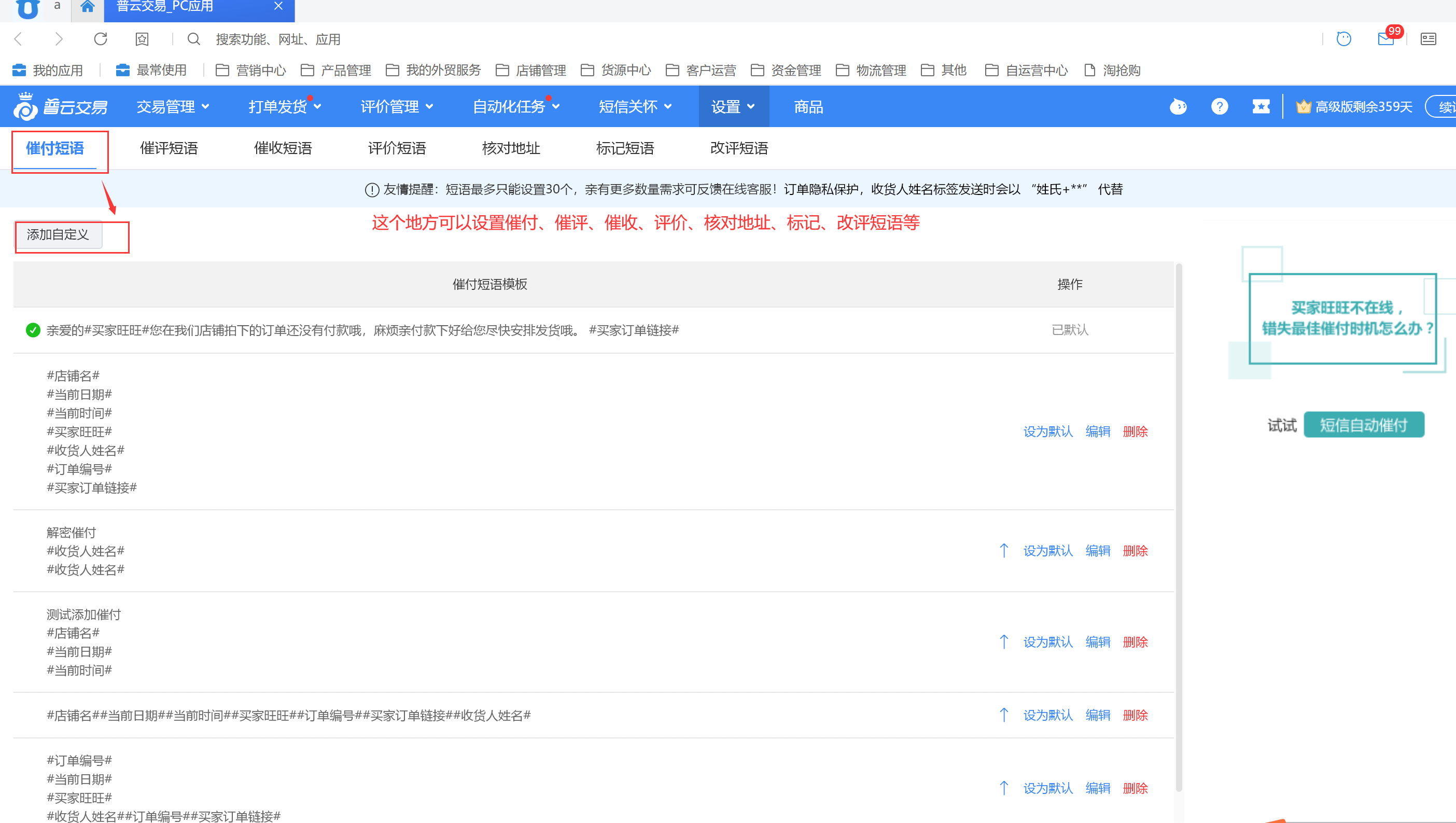1456x823 pixels.
Task: Move 解密催付 template up with arrow
Action: pos(1004,551)
